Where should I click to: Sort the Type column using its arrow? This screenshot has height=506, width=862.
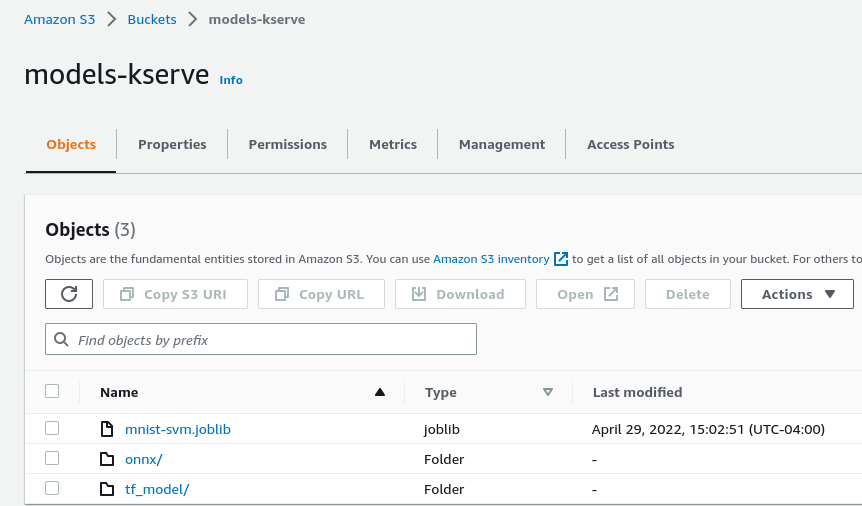pyautogui.click(x=547, y=392)
